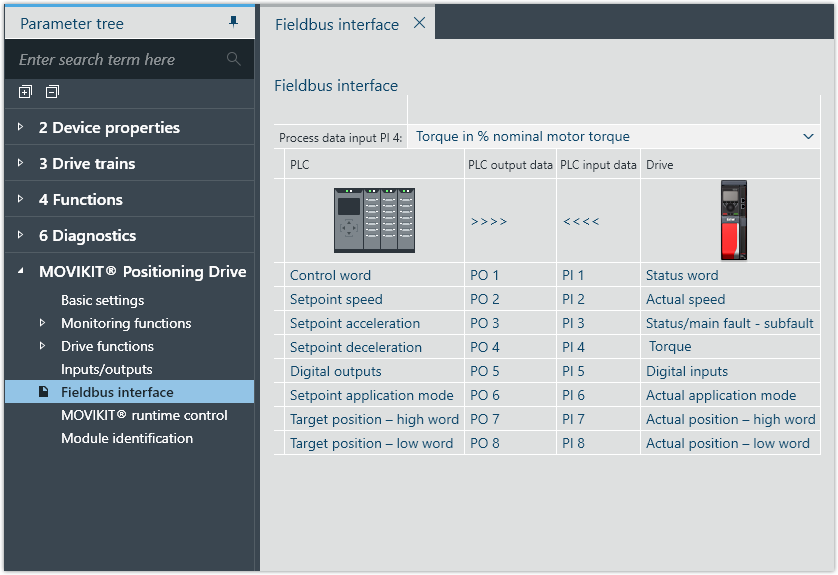Expand the 3 Drive trains node

[x=22, y=164]
